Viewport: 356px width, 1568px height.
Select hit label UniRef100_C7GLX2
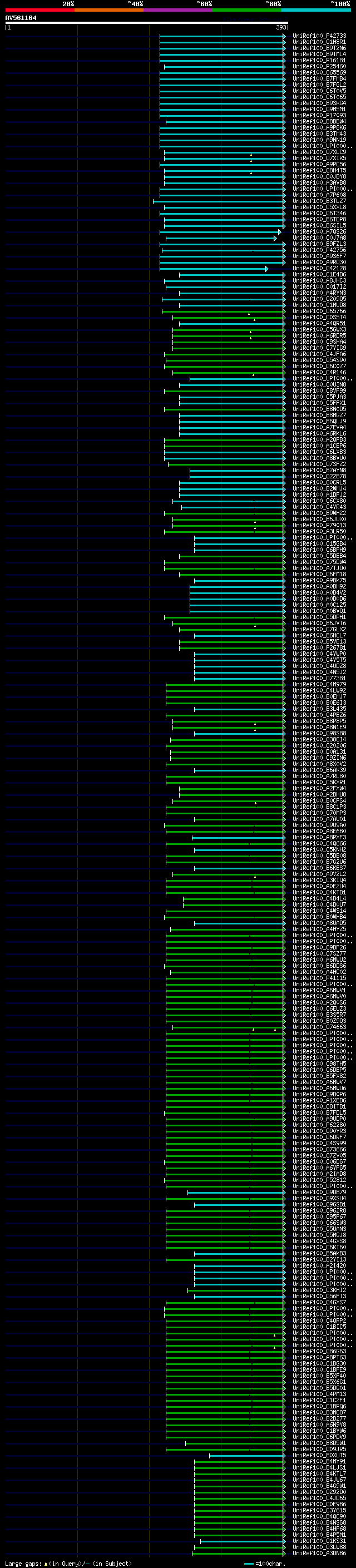click(319, 630)
